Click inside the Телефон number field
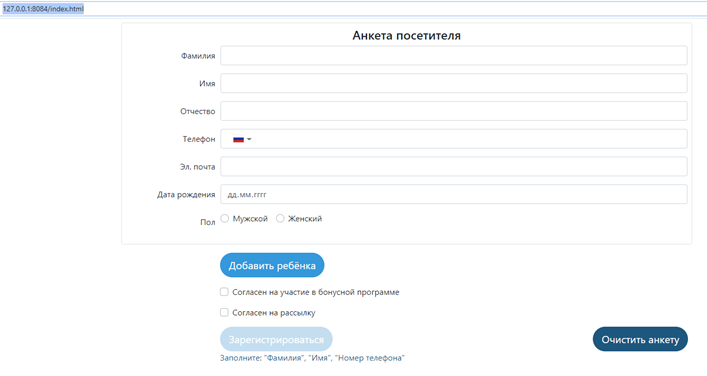This screenshot has width=707, height=376. [x=469, y=139]
